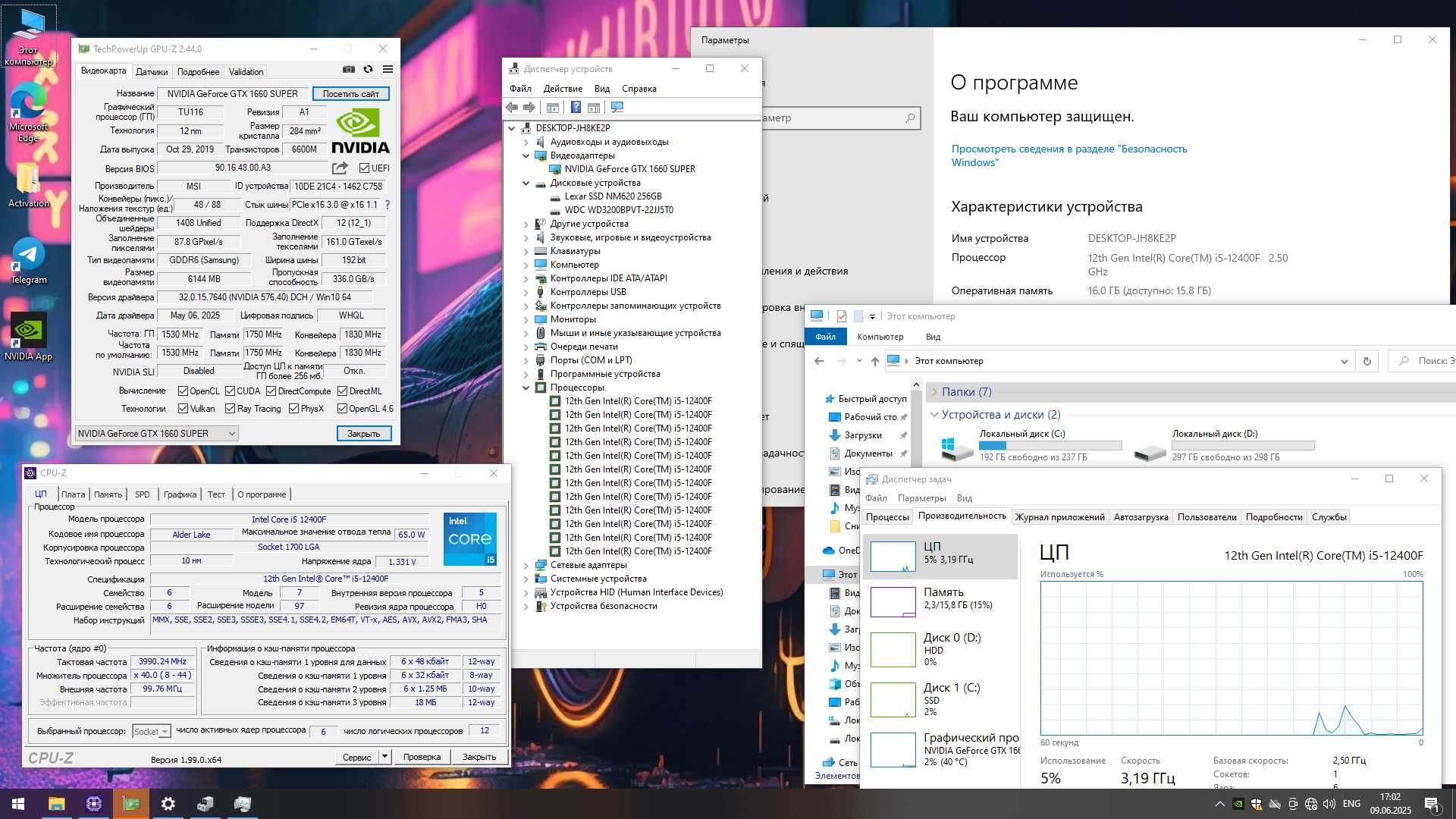Screen dimensions: 1456x819
Task: Select NVIDIA GeForce GTX 1660 SUPER device entry
Action: 629,169
